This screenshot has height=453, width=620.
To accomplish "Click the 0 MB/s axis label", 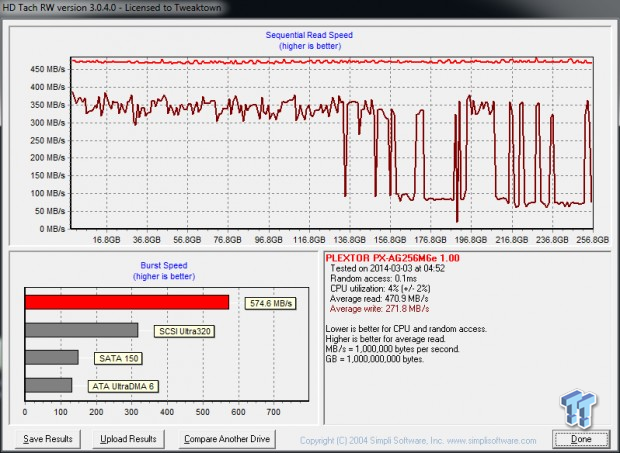I will tap(52, 229).
